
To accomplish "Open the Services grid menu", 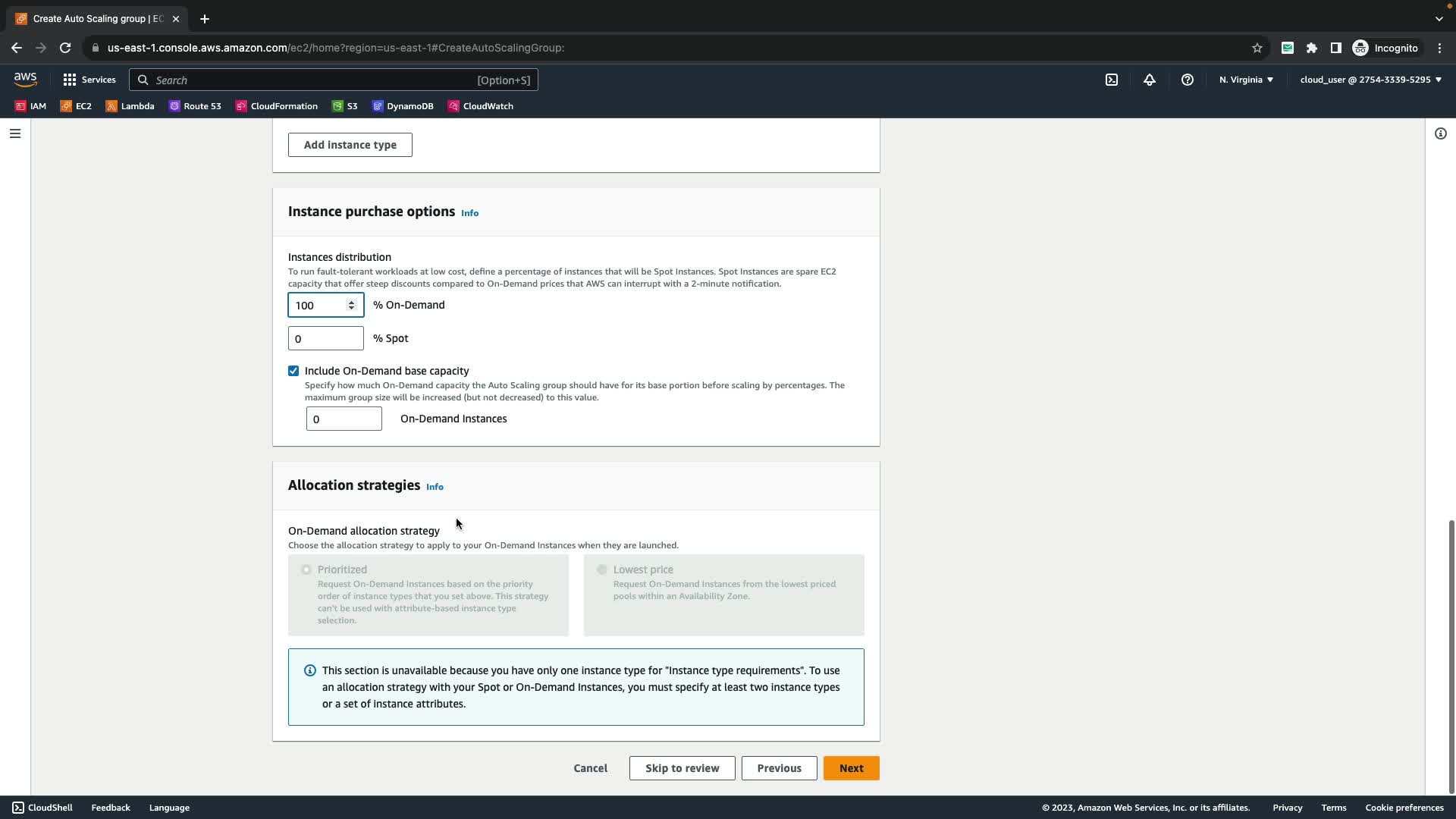I will [89, 80].
